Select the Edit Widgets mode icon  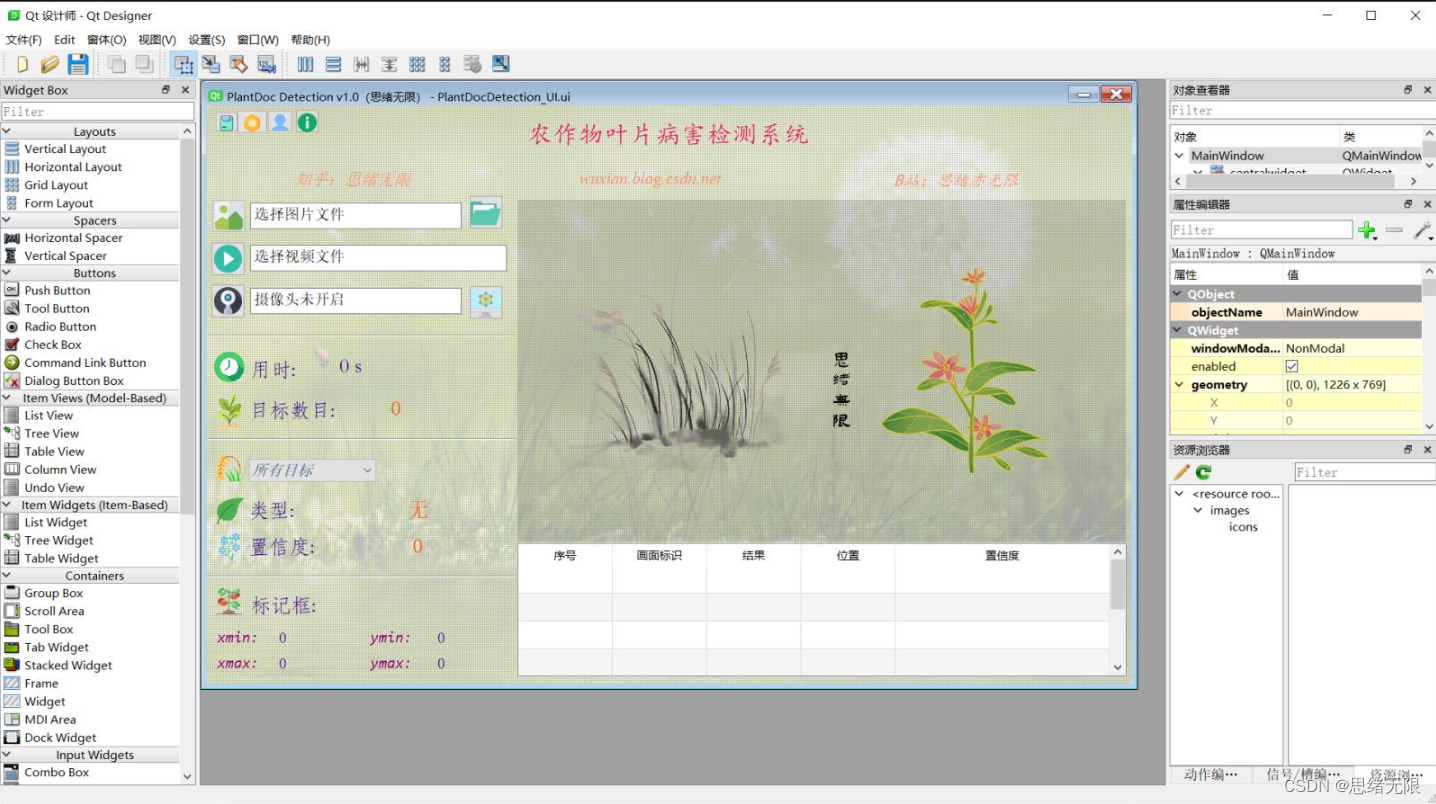[x=183, y=64]
